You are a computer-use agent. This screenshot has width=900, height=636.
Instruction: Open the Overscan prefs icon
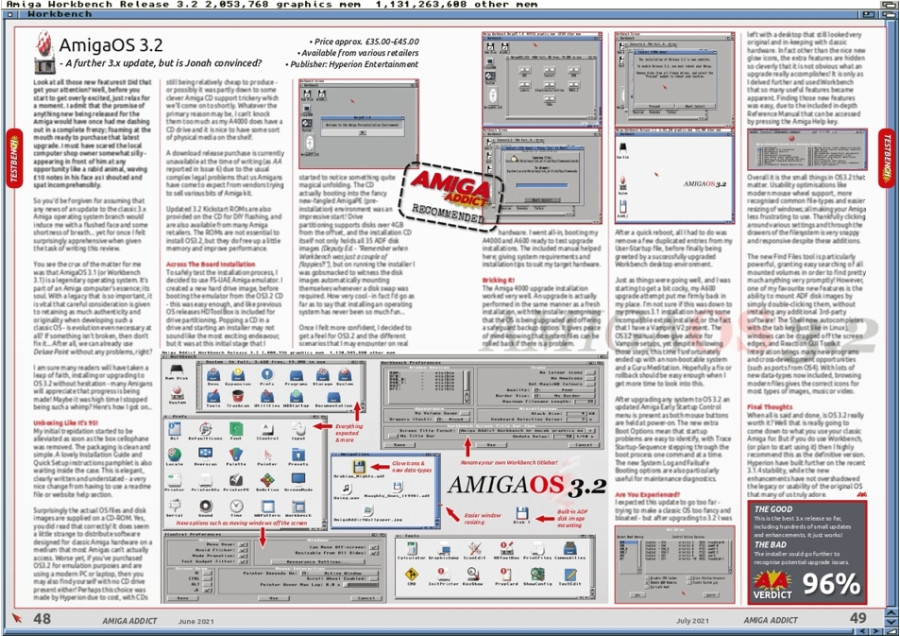tap(205, 453)
